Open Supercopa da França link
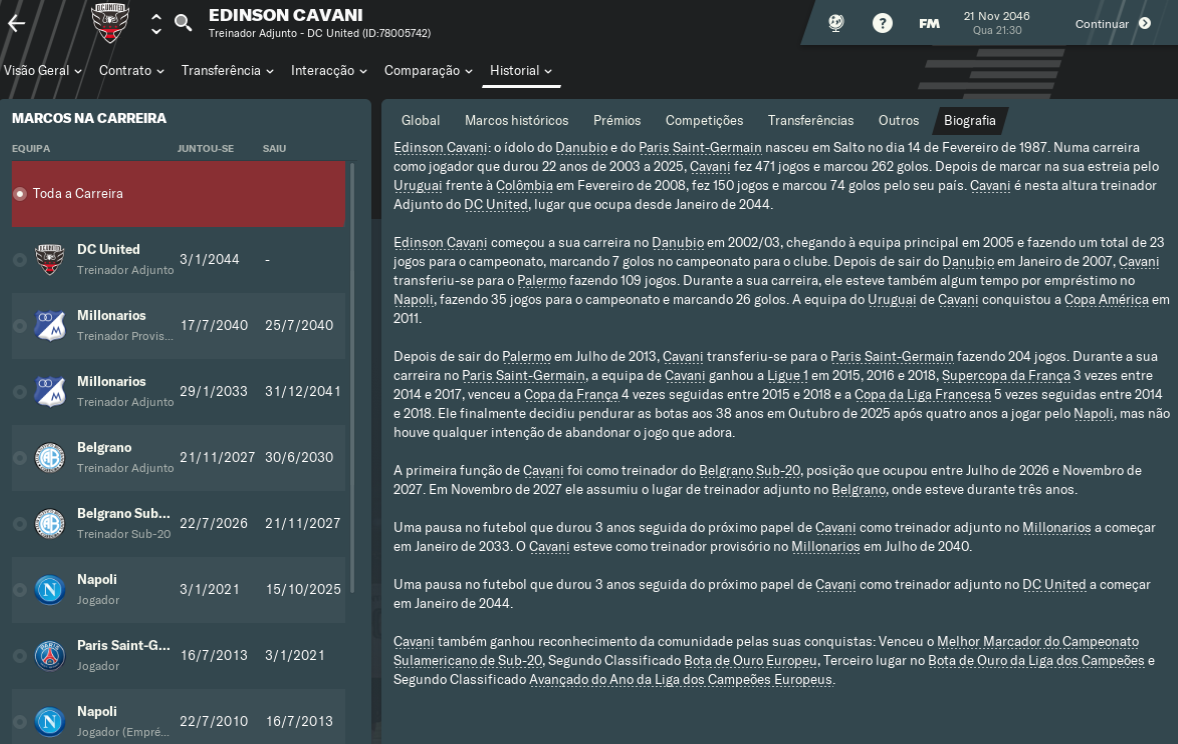This screenshot has height=744, width=1178. pos(1006,376)
